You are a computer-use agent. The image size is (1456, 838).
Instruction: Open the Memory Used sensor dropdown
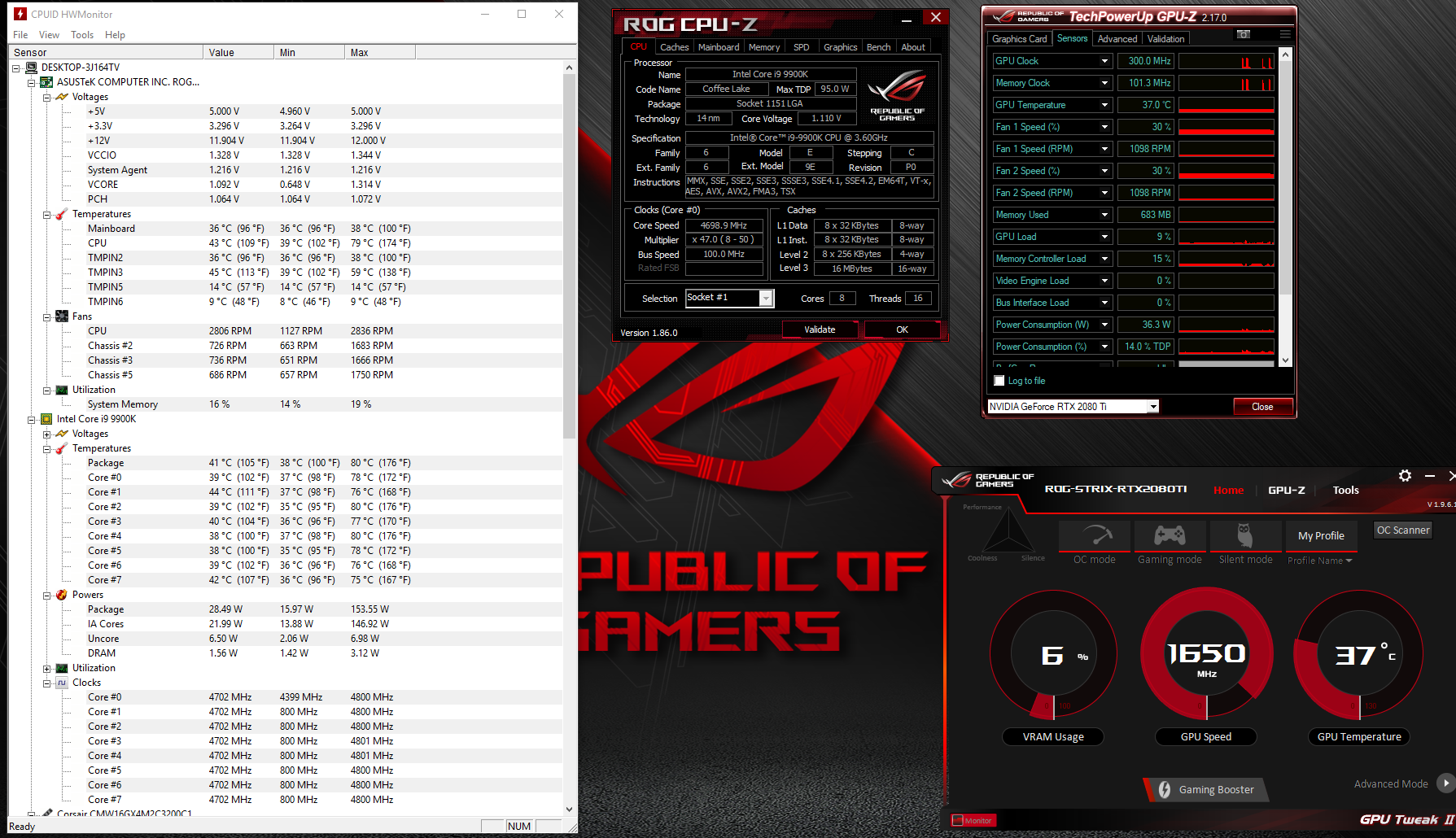click(1104, 215)
